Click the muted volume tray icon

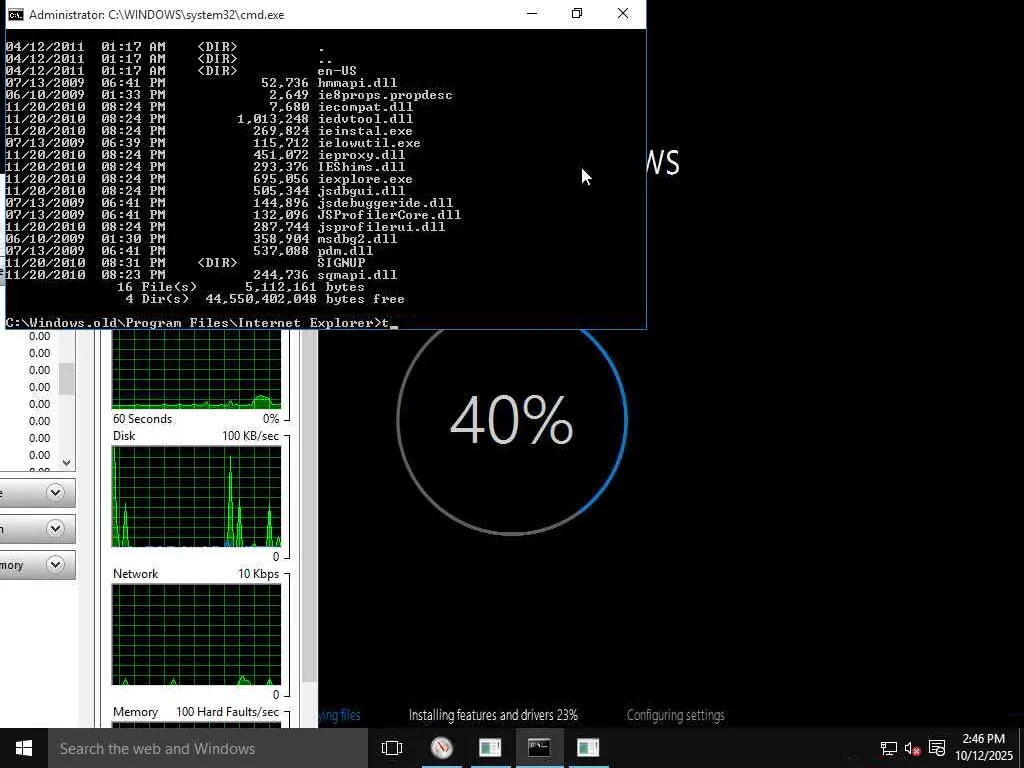(912, 749)
